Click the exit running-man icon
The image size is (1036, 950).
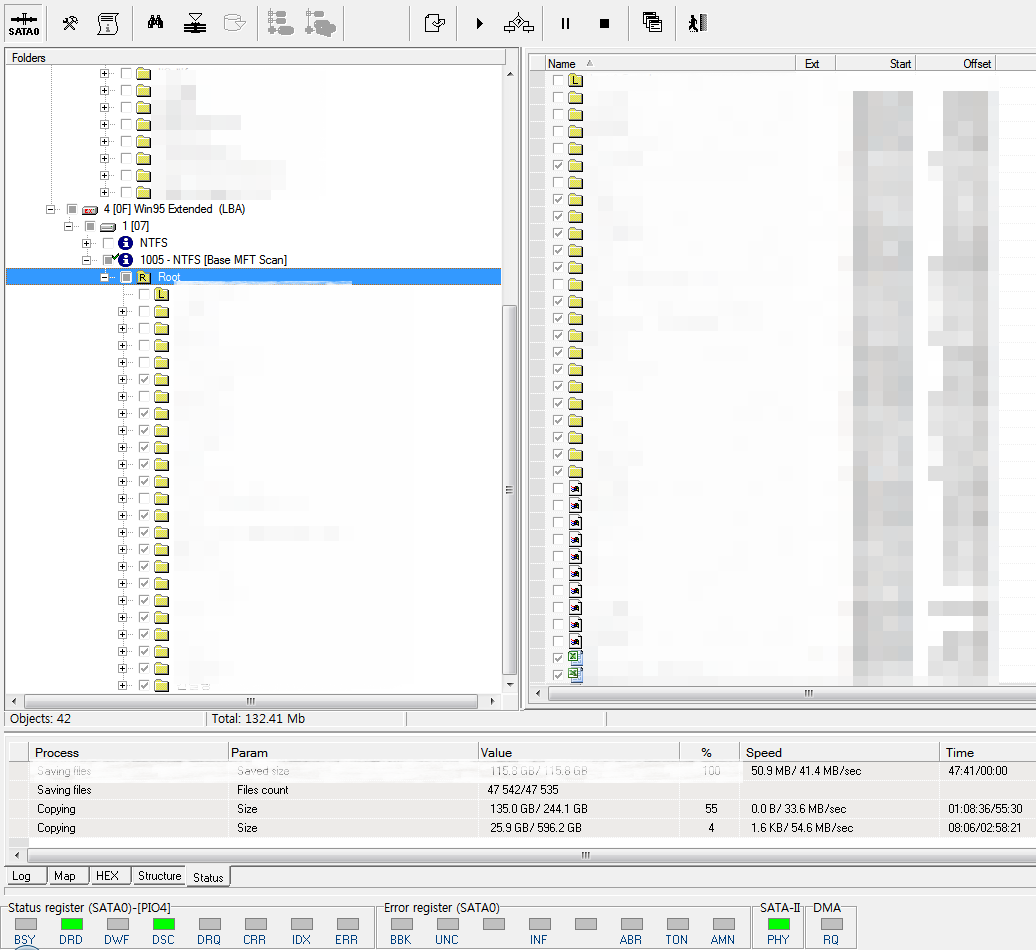698,24
